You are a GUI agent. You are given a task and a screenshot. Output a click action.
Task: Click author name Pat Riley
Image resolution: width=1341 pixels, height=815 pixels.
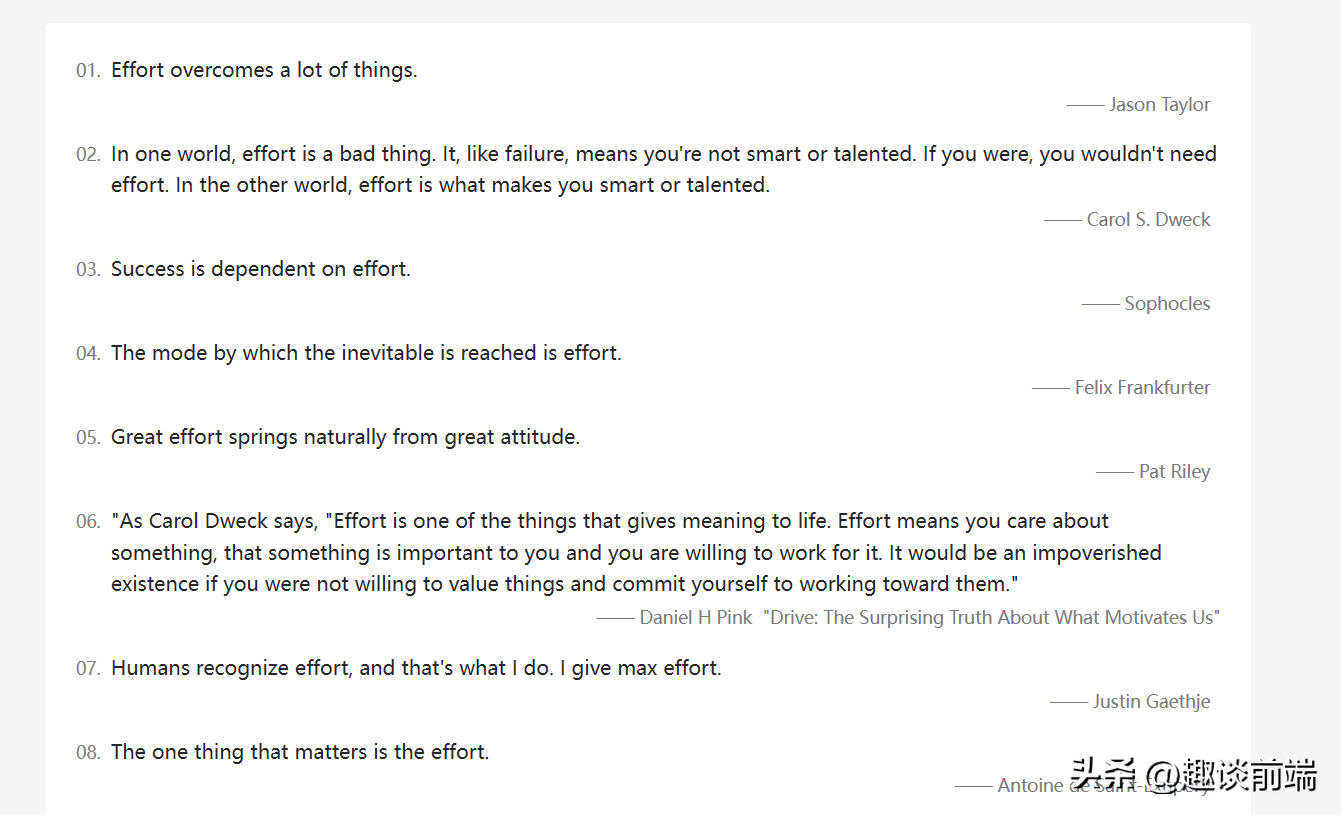(x=1175, y=471)
